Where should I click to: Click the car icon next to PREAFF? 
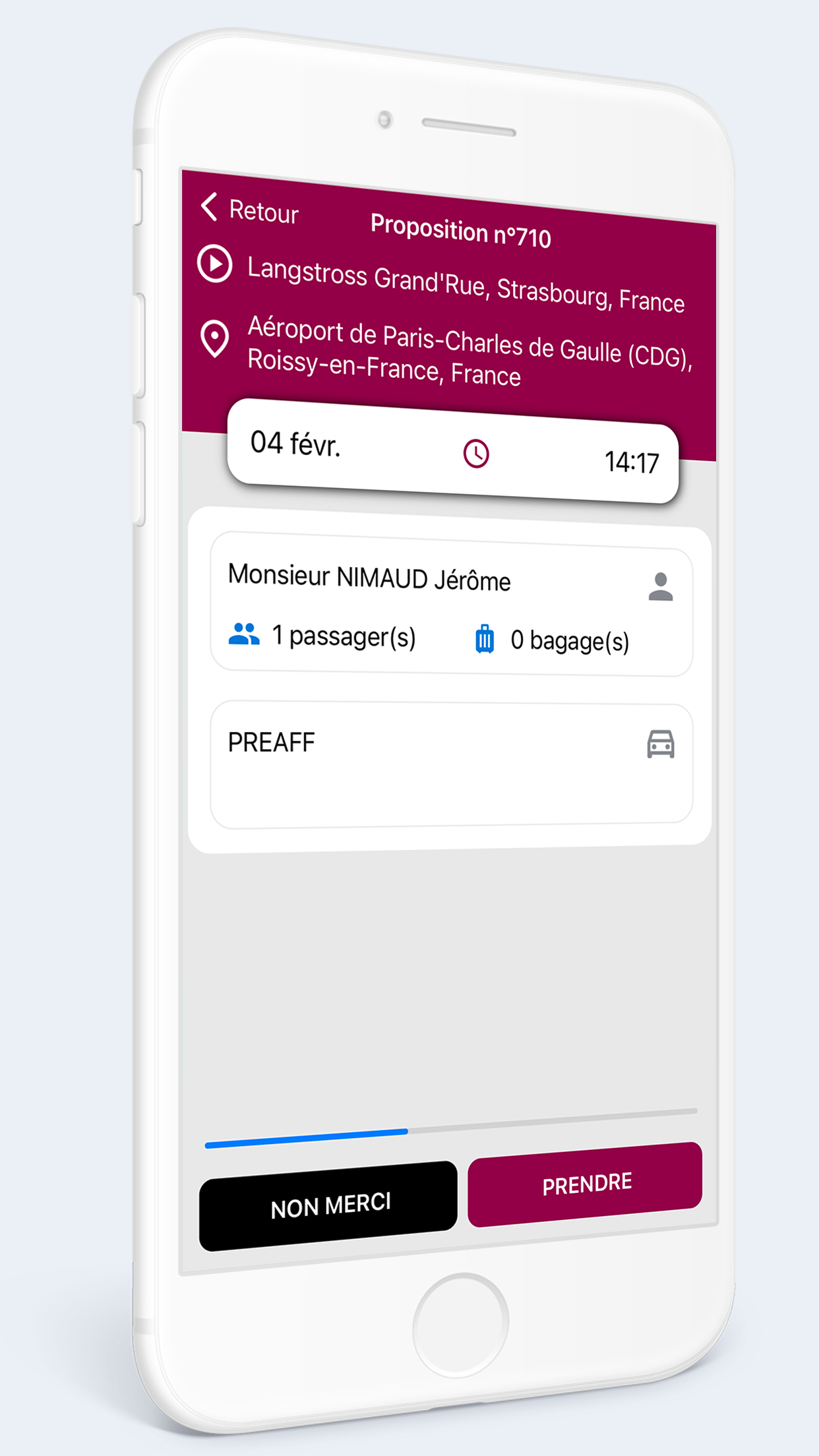(661, 744)
